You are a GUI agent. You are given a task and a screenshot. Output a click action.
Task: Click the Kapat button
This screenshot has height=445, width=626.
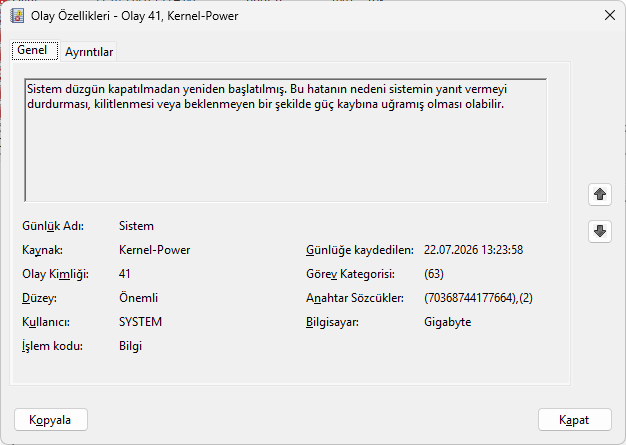[574, 419]
